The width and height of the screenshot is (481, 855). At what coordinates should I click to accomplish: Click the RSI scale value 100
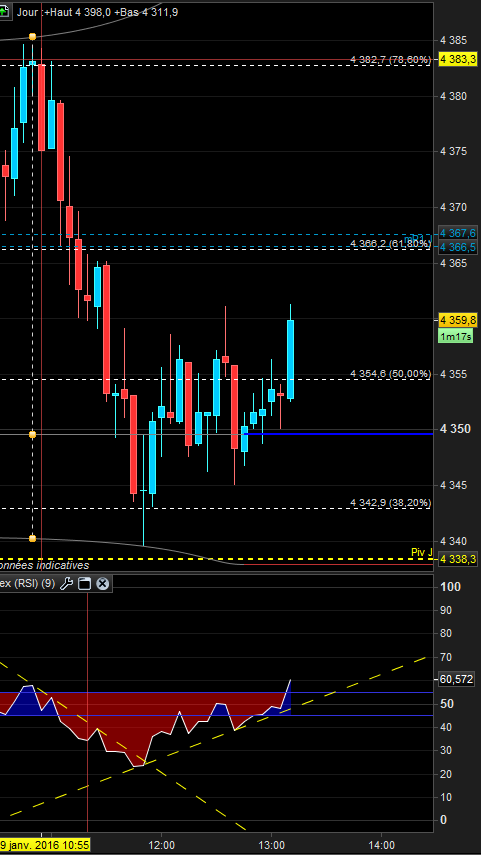coord(450,587)
